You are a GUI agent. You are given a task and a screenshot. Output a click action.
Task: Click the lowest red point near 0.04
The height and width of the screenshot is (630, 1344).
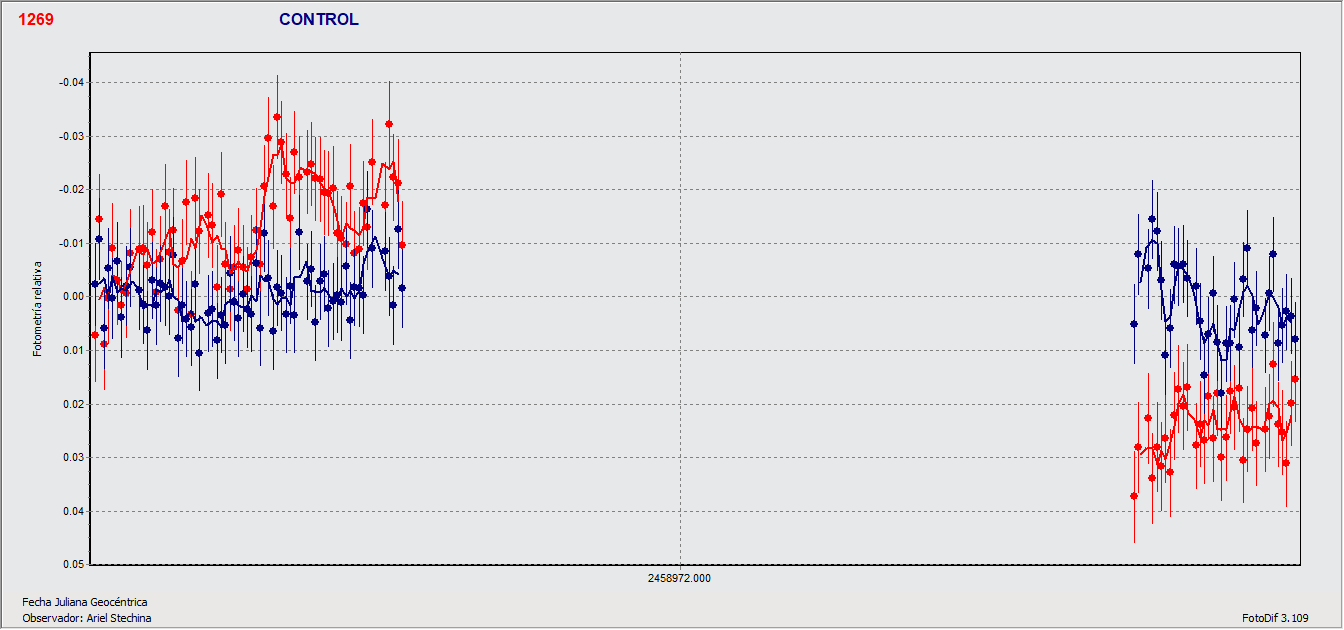click(1135, 495)
